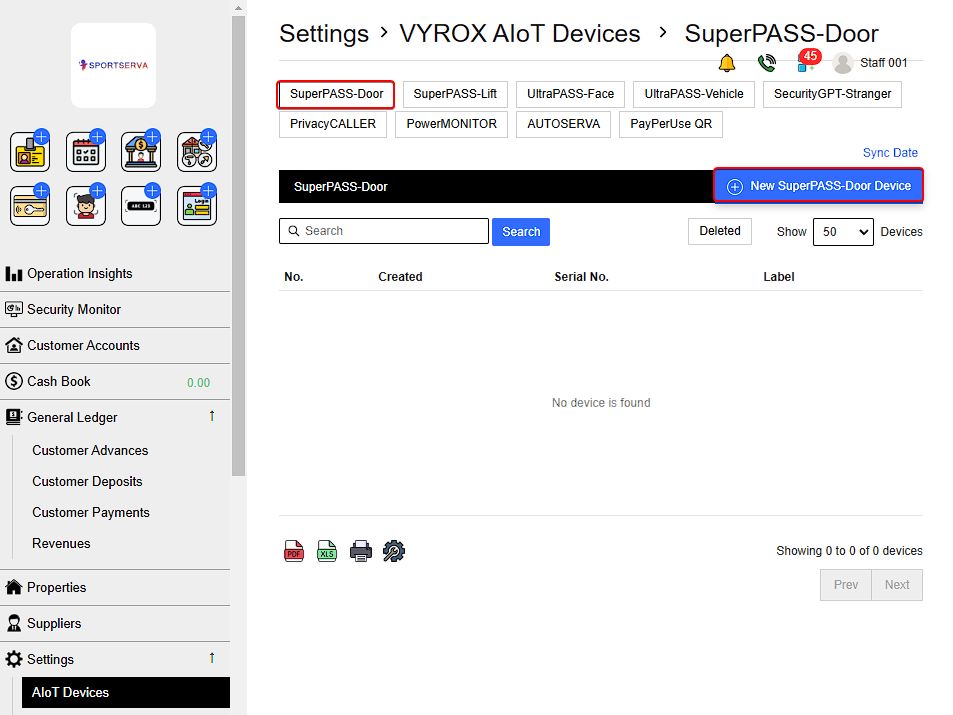953x715 pixels.
Task: Click the New SuperPASS-Door Device button
Action: 818,186
